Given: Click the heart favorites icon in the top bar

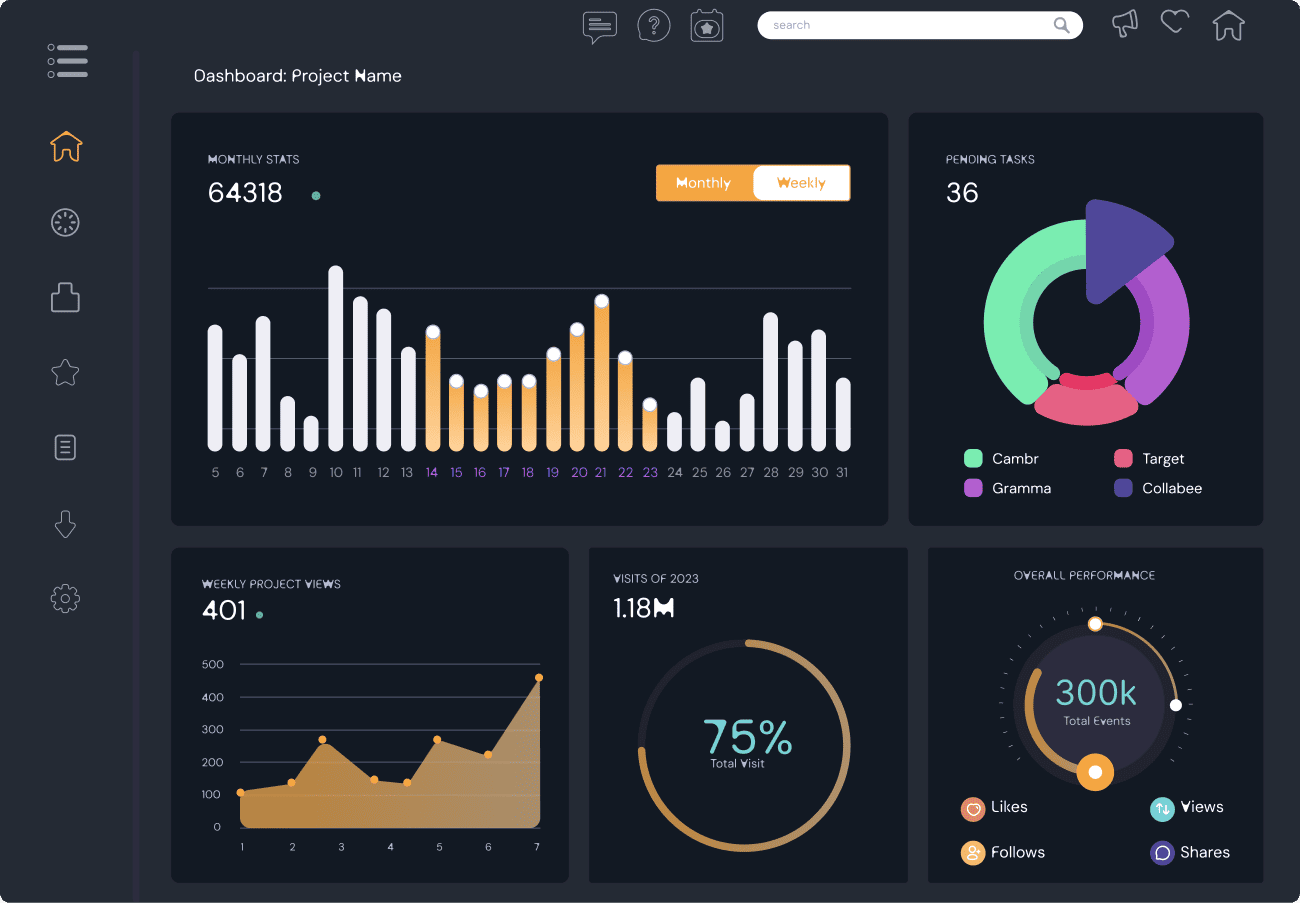Looking at the screenshot, I should coord(1175,22).
